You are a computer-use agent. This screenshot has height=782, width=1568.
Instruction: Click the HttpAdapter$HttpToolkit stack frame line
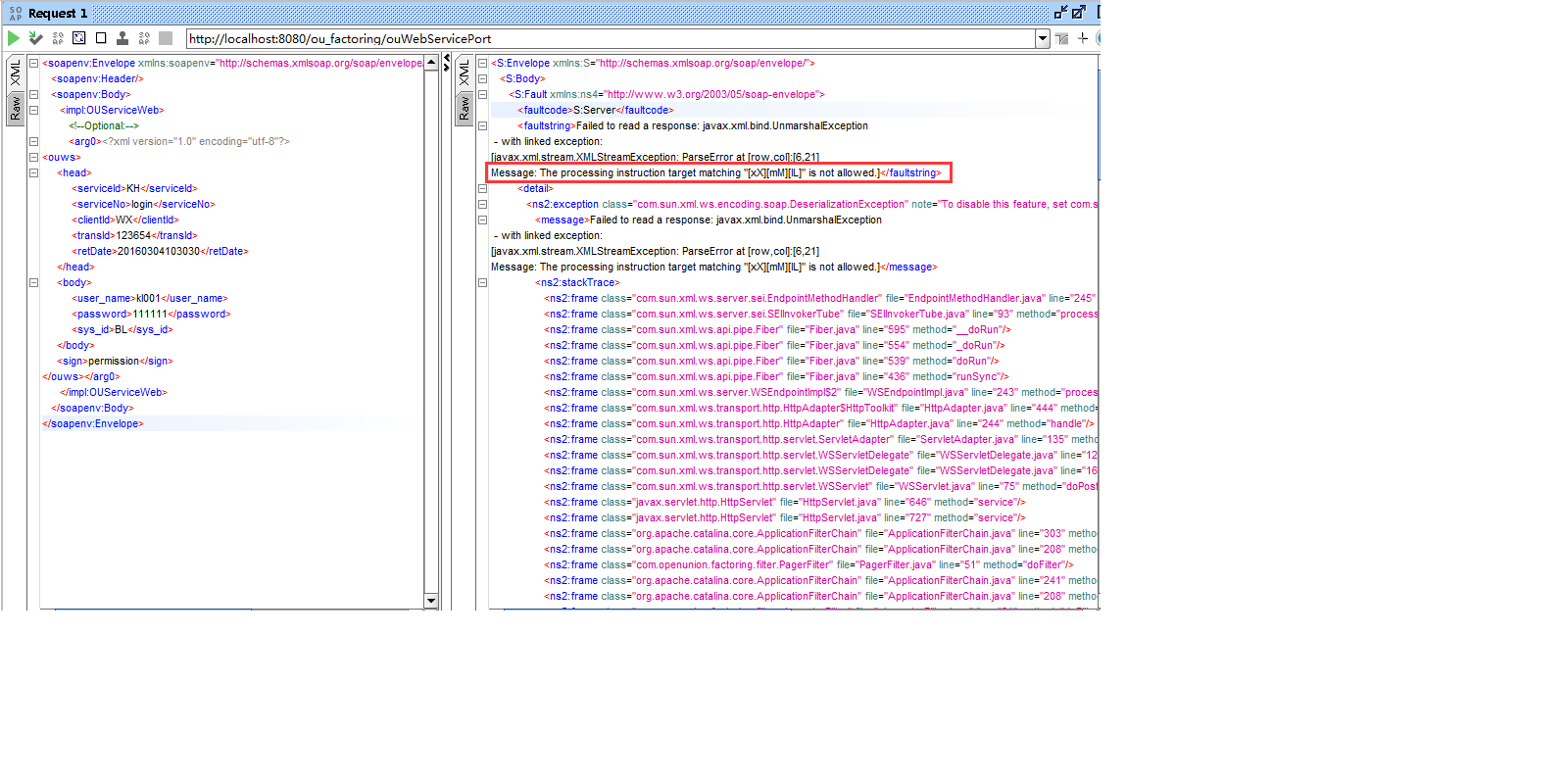pos(821,408)
